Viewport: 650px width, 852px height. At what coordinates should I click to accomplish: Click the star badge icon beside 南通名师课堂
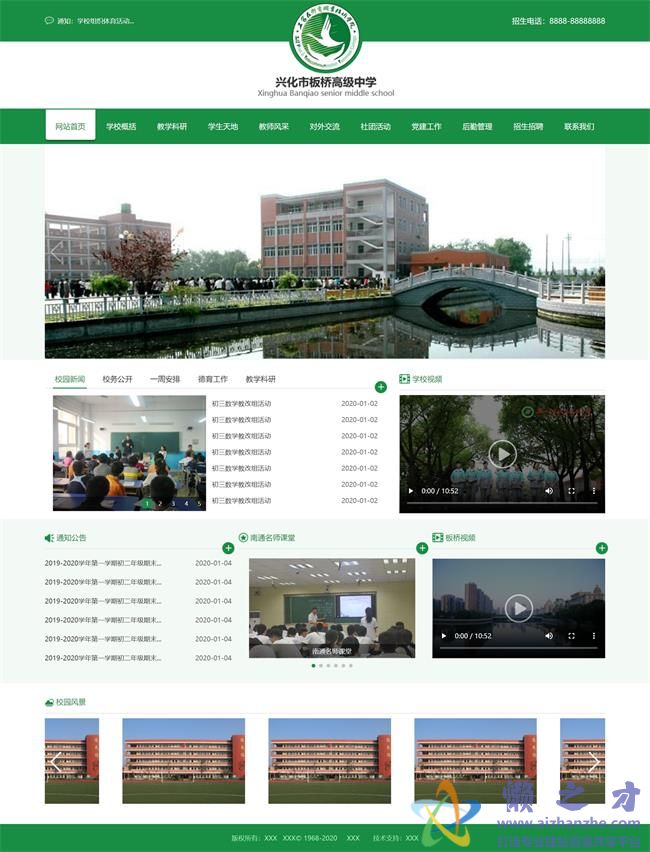coord(243,537)
